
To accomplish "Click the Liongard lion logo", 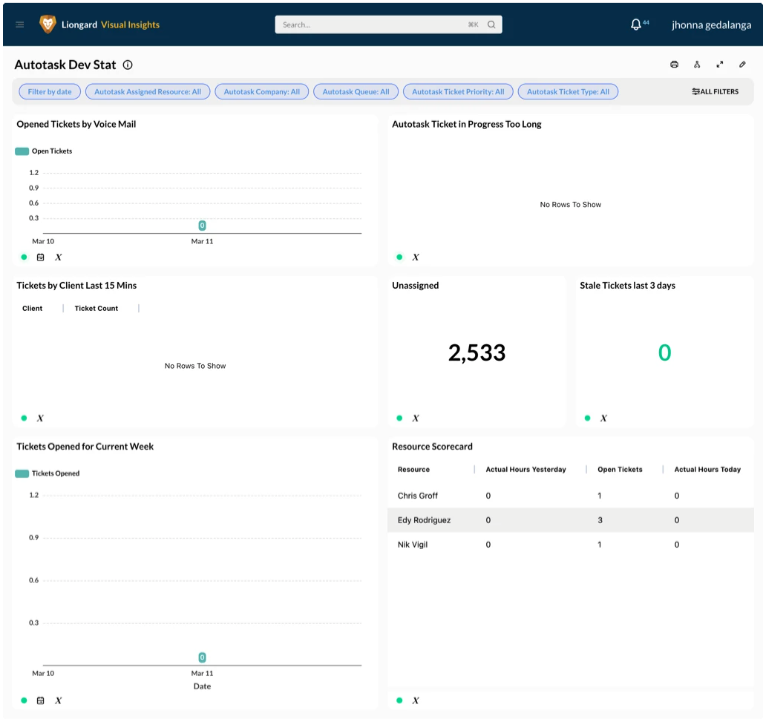I will 47,24.
